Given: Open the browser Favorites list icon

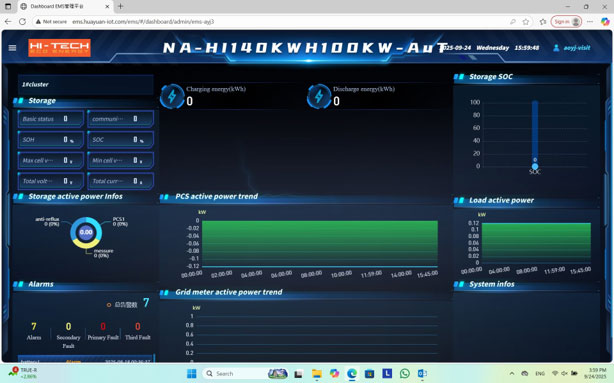Looking at the screenshot, I should pyautogui.click(x=543, y=22).
